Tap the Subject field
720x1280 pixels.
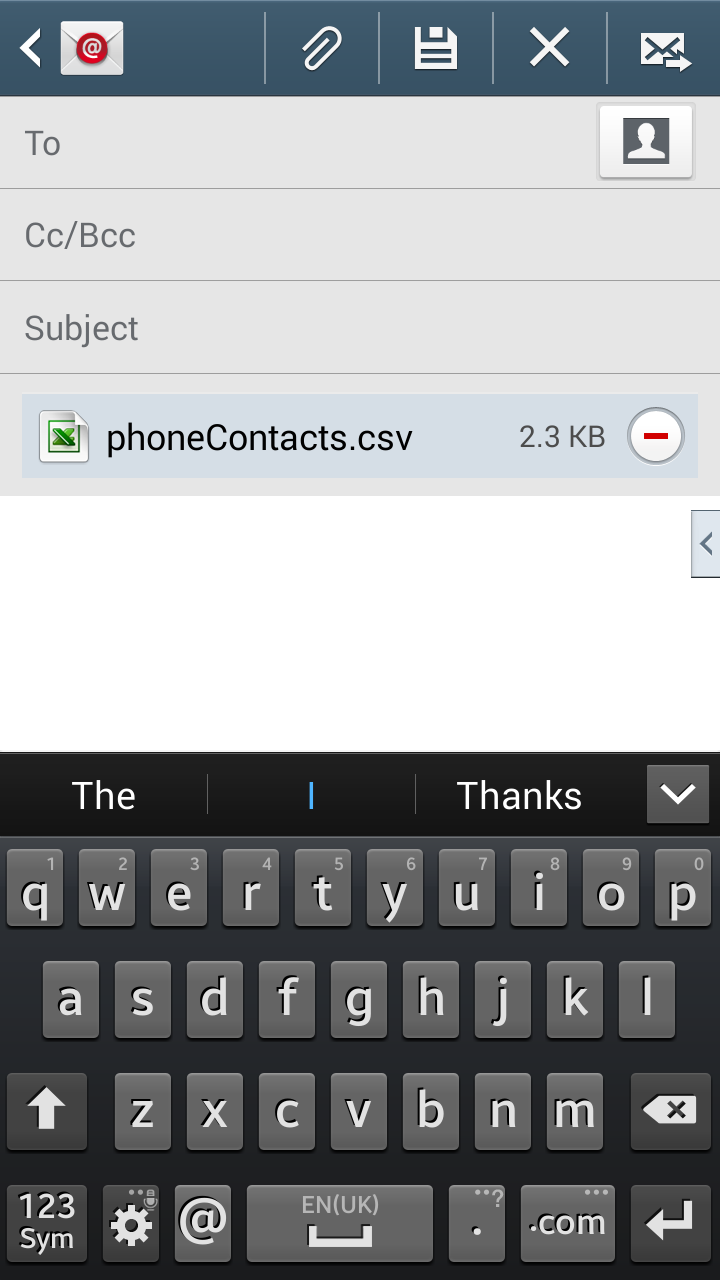[360, 328]
